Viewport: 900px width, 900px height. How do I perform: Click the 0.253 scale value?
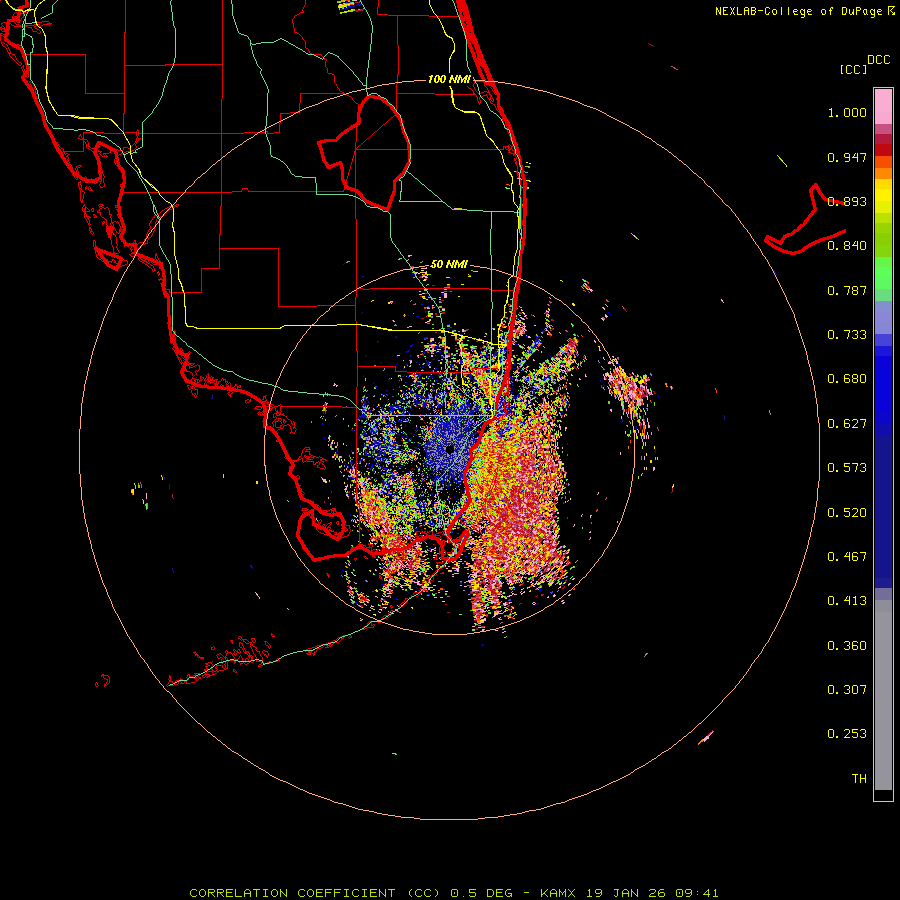[847, 734]
